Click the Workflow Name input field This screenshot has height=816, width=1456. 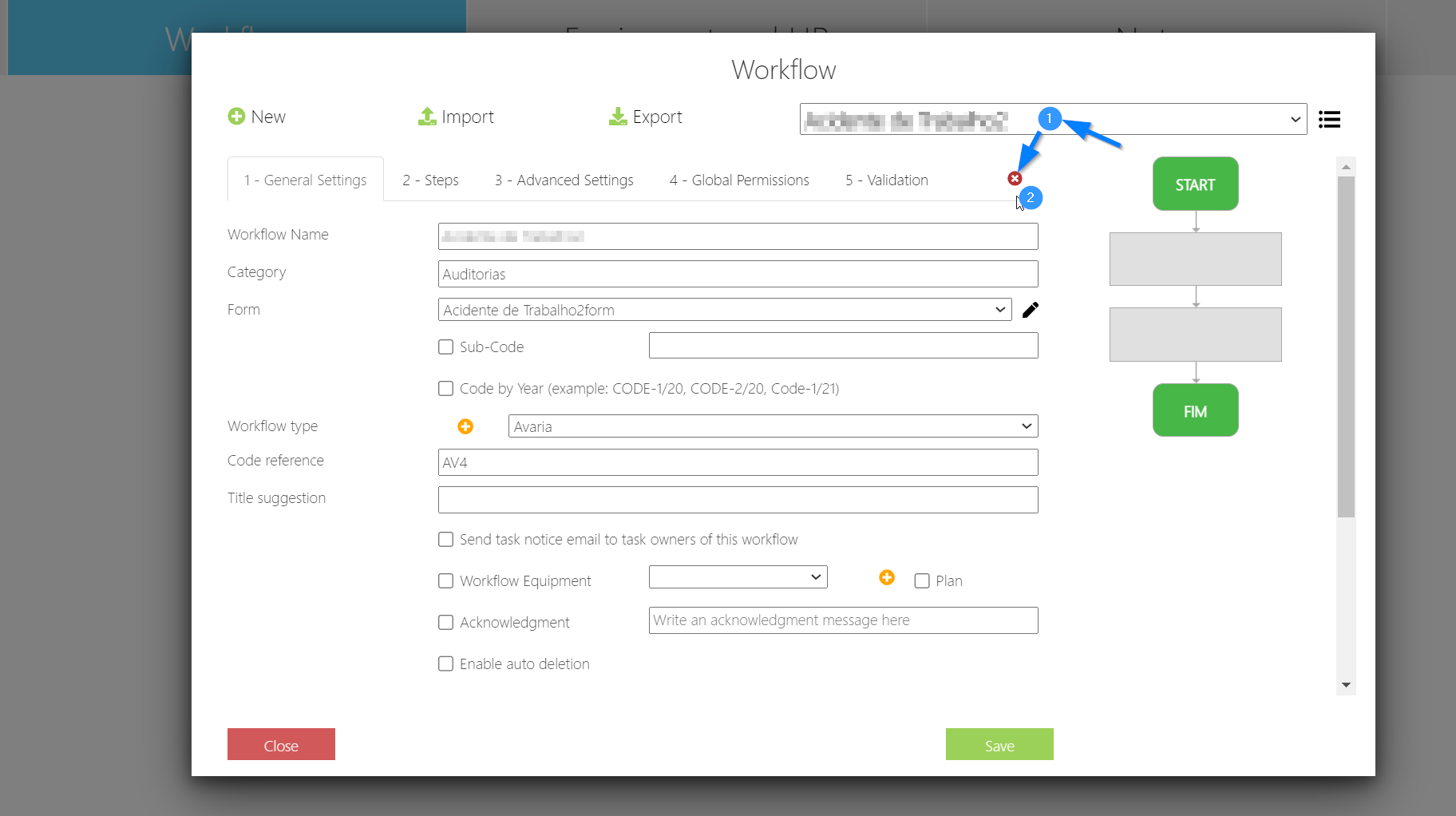point(738,236)
